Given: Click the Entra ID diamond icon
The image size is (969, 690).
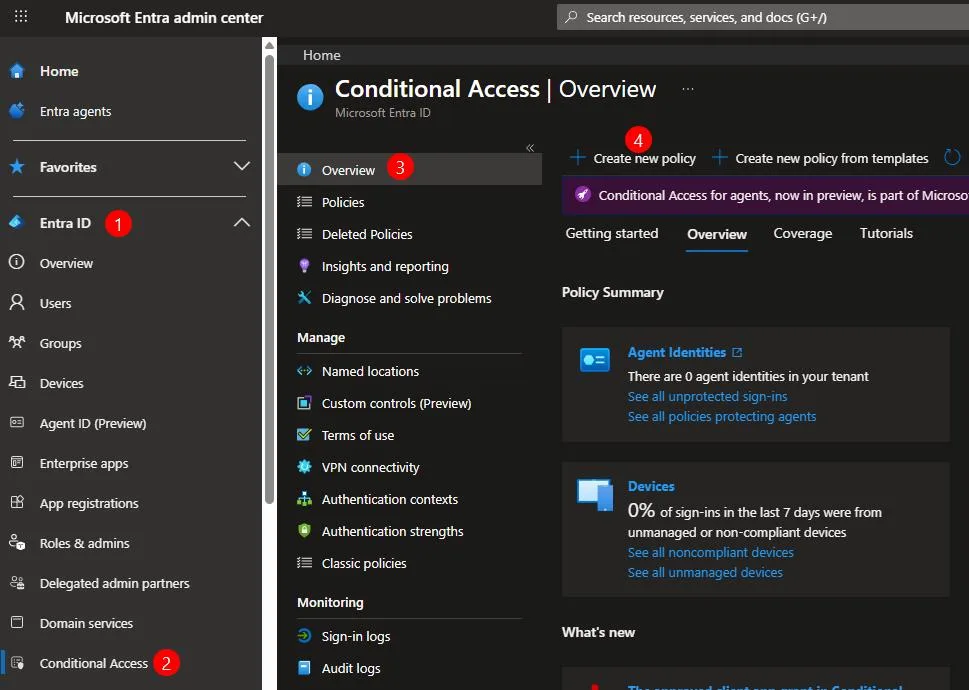Looking at the screenshot, I should point(17,222).
